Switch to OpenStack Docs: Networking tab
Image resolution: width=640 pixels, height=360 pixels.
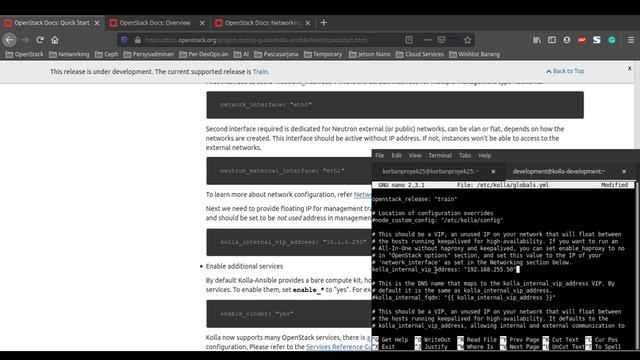tap(263, 23)
